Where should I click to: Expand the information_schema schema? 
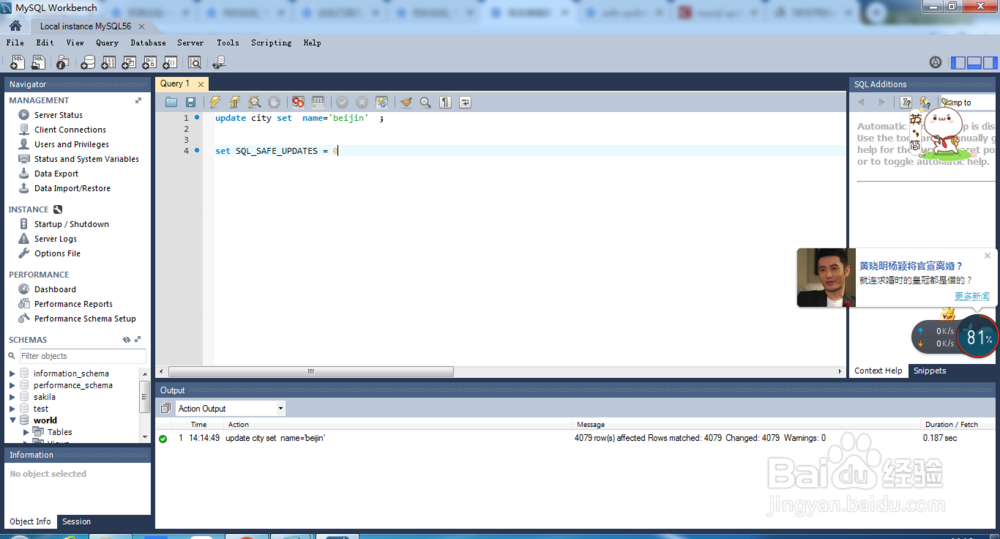point(12,374)
